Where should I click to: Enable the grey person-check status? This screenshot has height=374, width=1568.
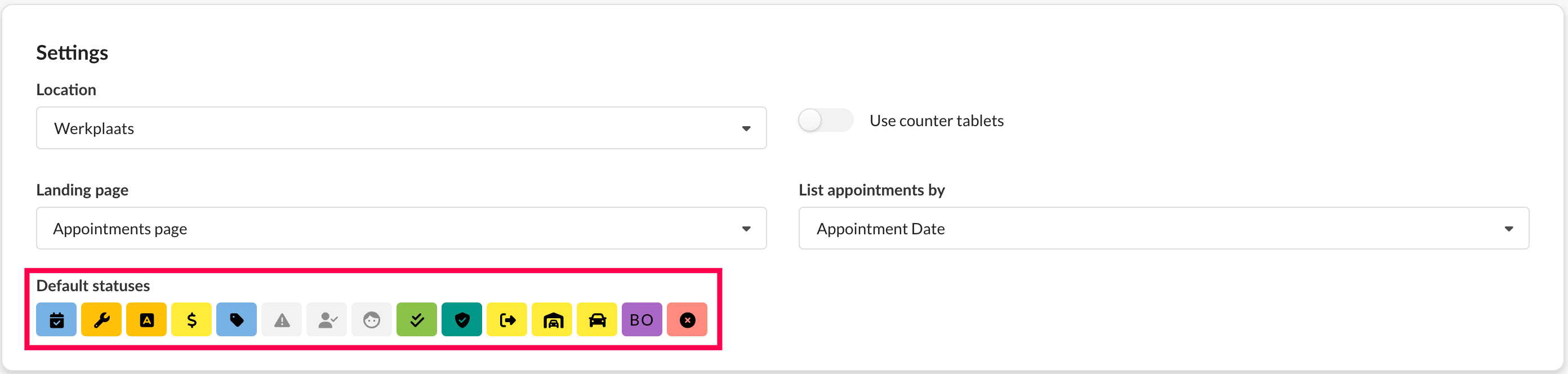(327, 320)
